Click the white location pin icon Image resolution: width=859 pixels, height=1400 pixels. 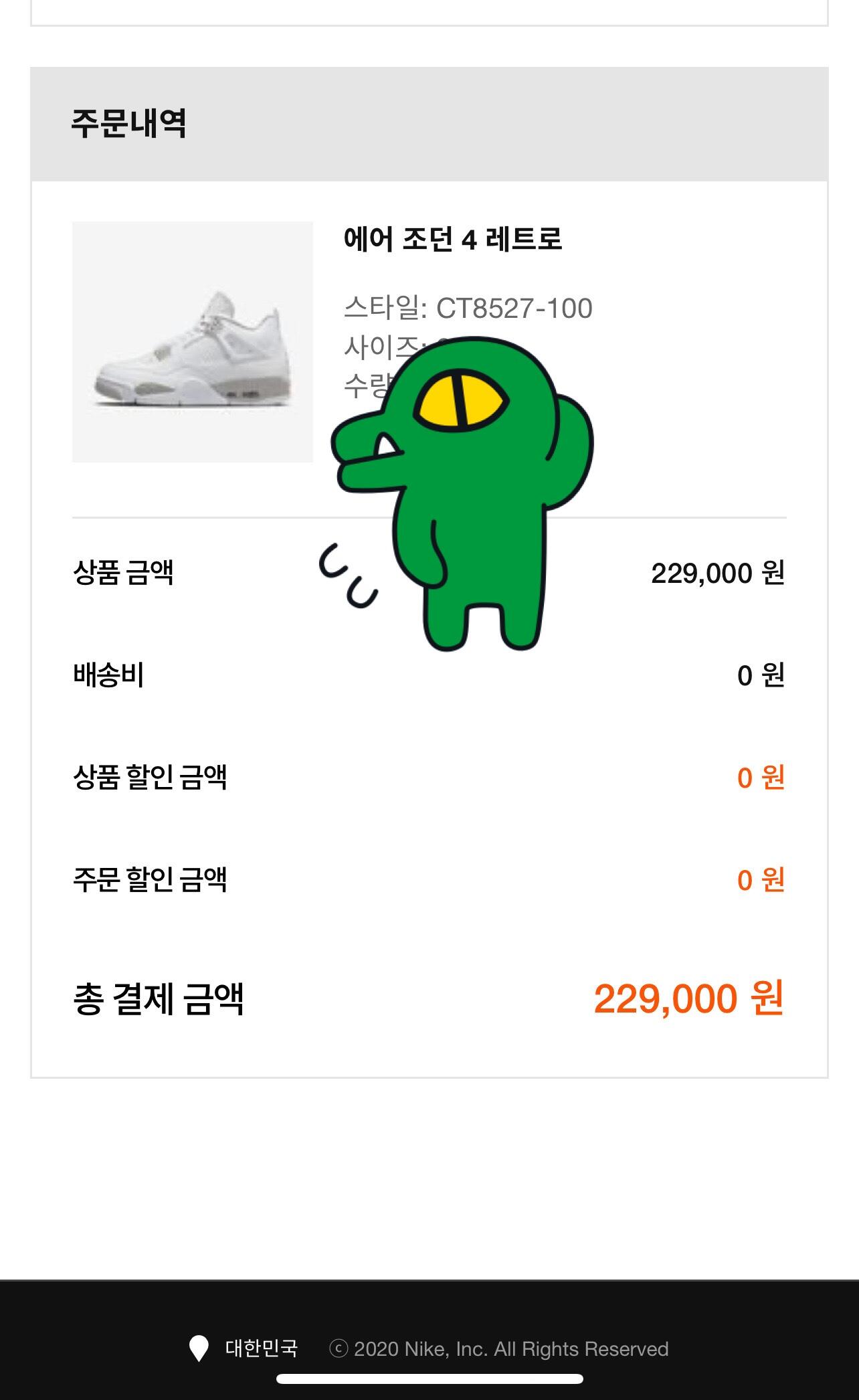199,1348
